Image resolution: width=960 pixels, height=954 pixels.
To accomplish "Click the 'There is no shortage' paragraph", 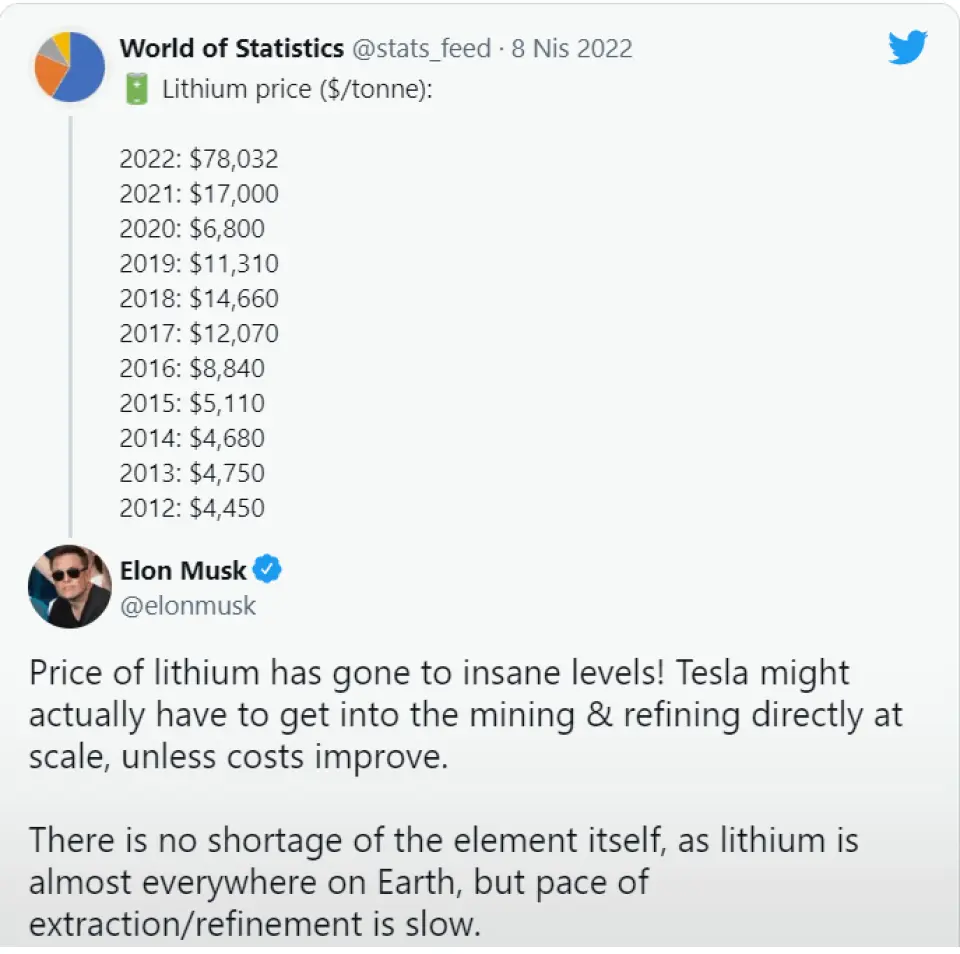I will click(443, 881).
